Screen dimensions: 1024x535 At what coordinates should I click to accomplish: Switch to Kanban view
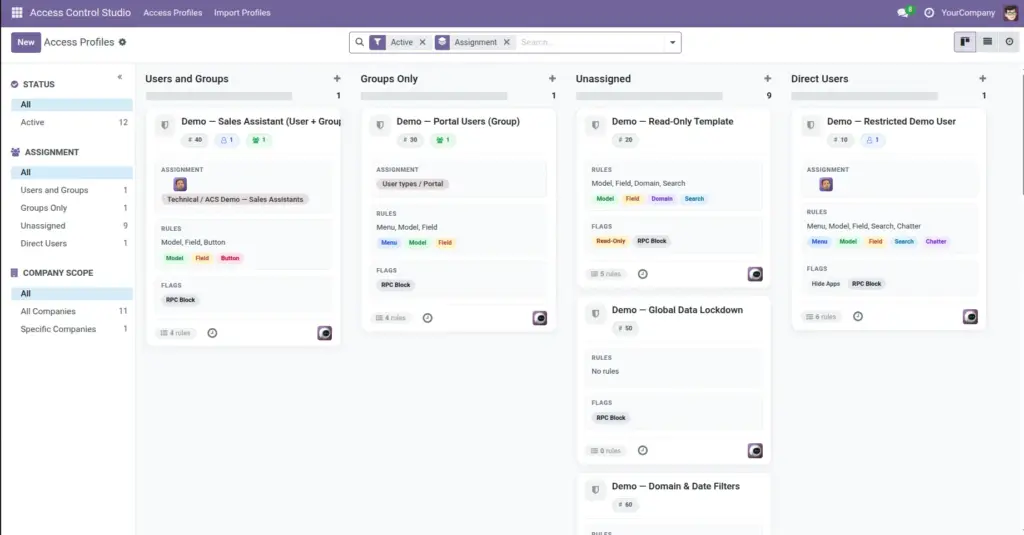(965, 42)
